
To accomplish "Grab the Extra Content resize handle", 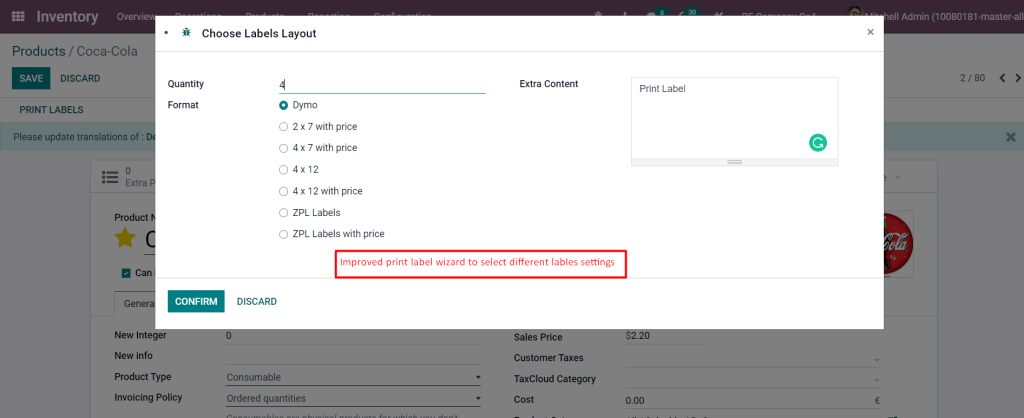I will [735, 161].
